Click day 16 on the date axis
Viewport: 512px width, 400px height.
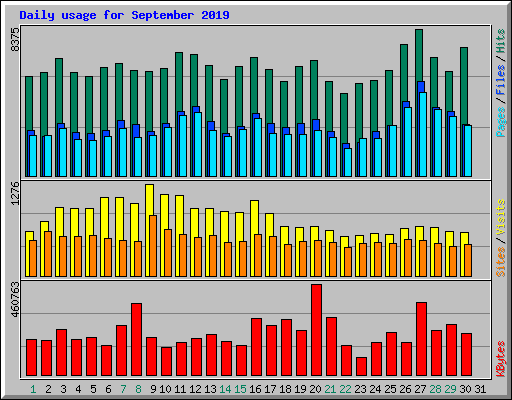(x=255, y=389)
